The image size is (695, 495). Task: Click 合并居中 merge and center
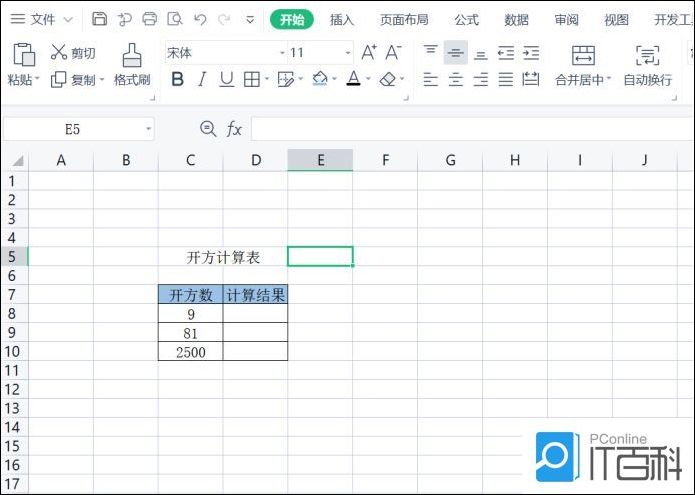click(583, 65)
